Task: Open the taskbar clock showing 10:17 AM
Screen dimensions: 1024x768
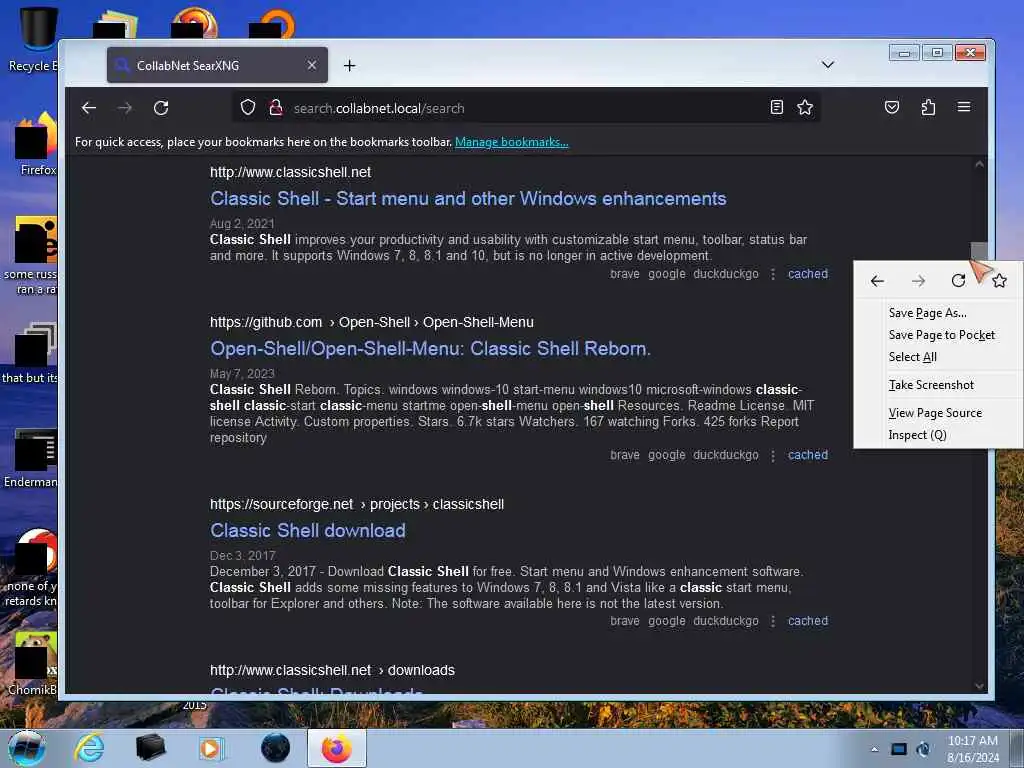Action: [x=972, y=749]
